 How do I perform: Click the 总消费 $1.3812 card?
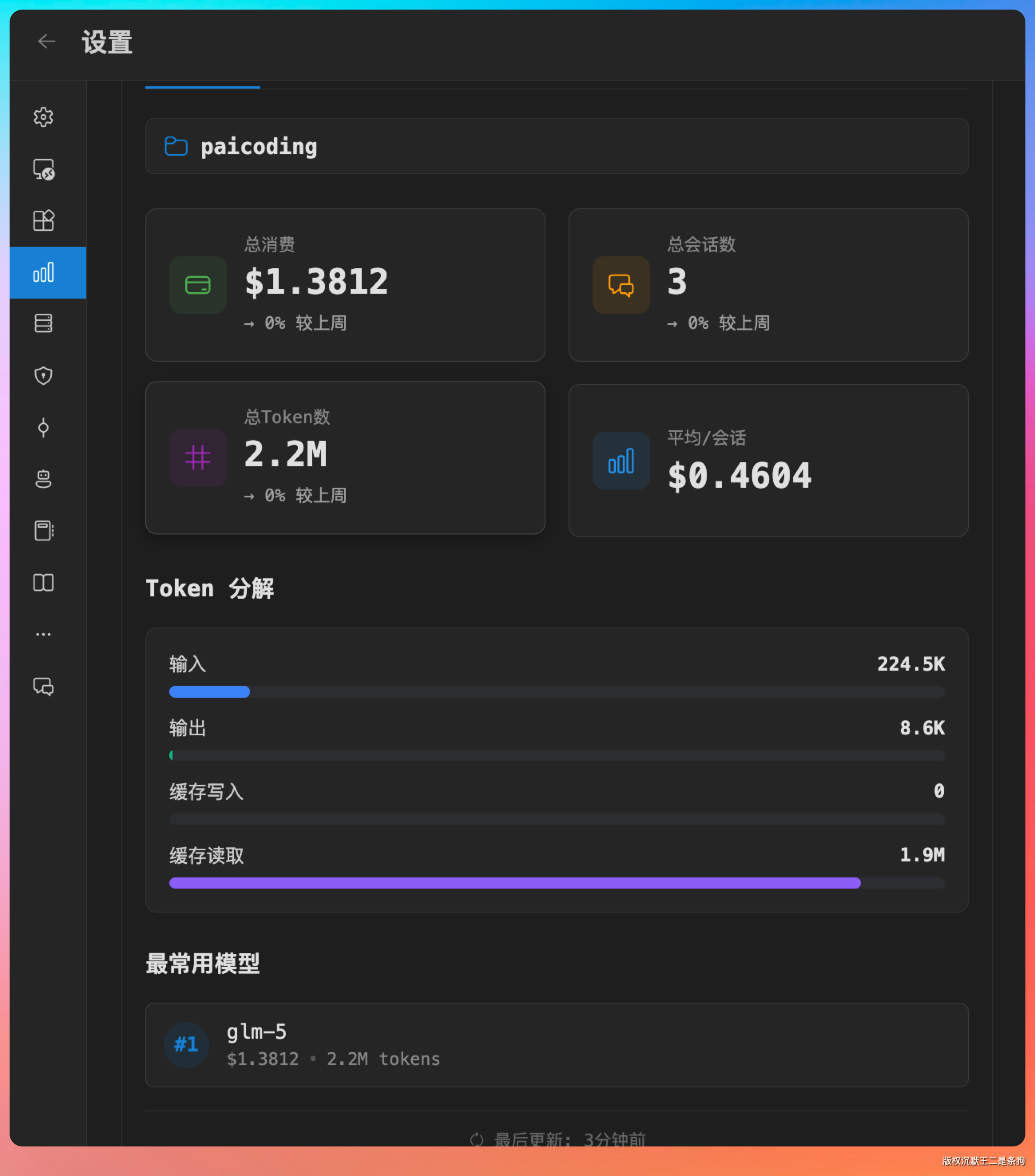click(x=345, y=285)
